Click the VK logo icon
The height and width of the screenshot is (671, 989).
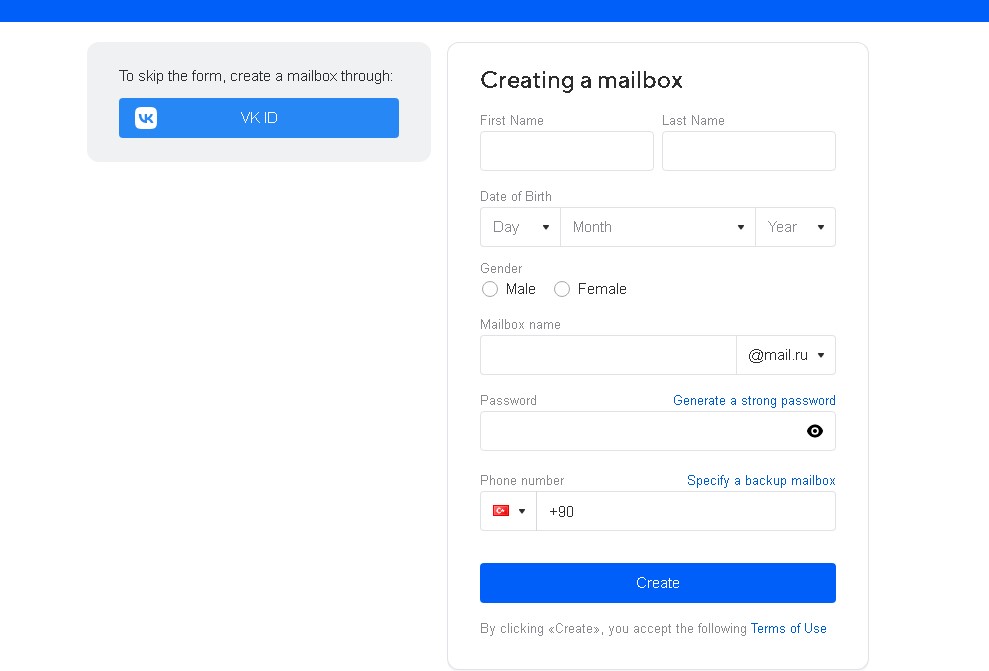(x=146, y=118)
